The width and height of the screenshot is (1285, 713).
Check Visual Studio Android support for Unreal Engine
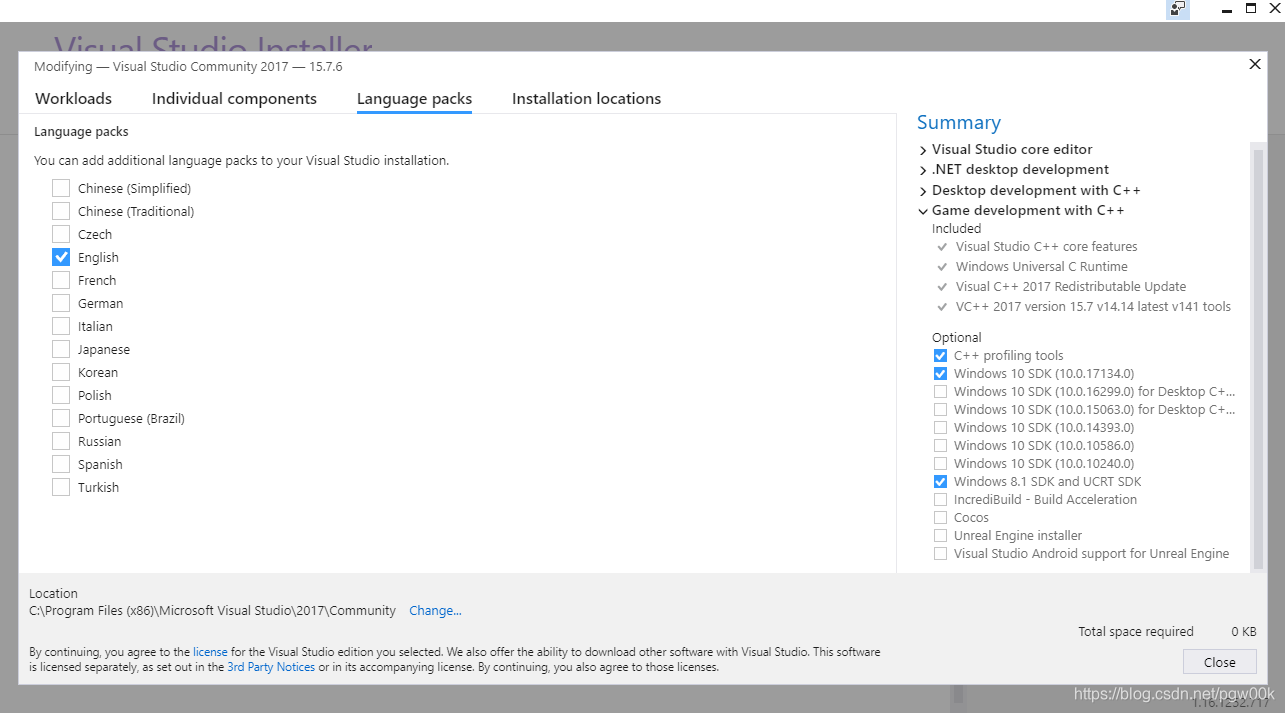pos(940,553)
